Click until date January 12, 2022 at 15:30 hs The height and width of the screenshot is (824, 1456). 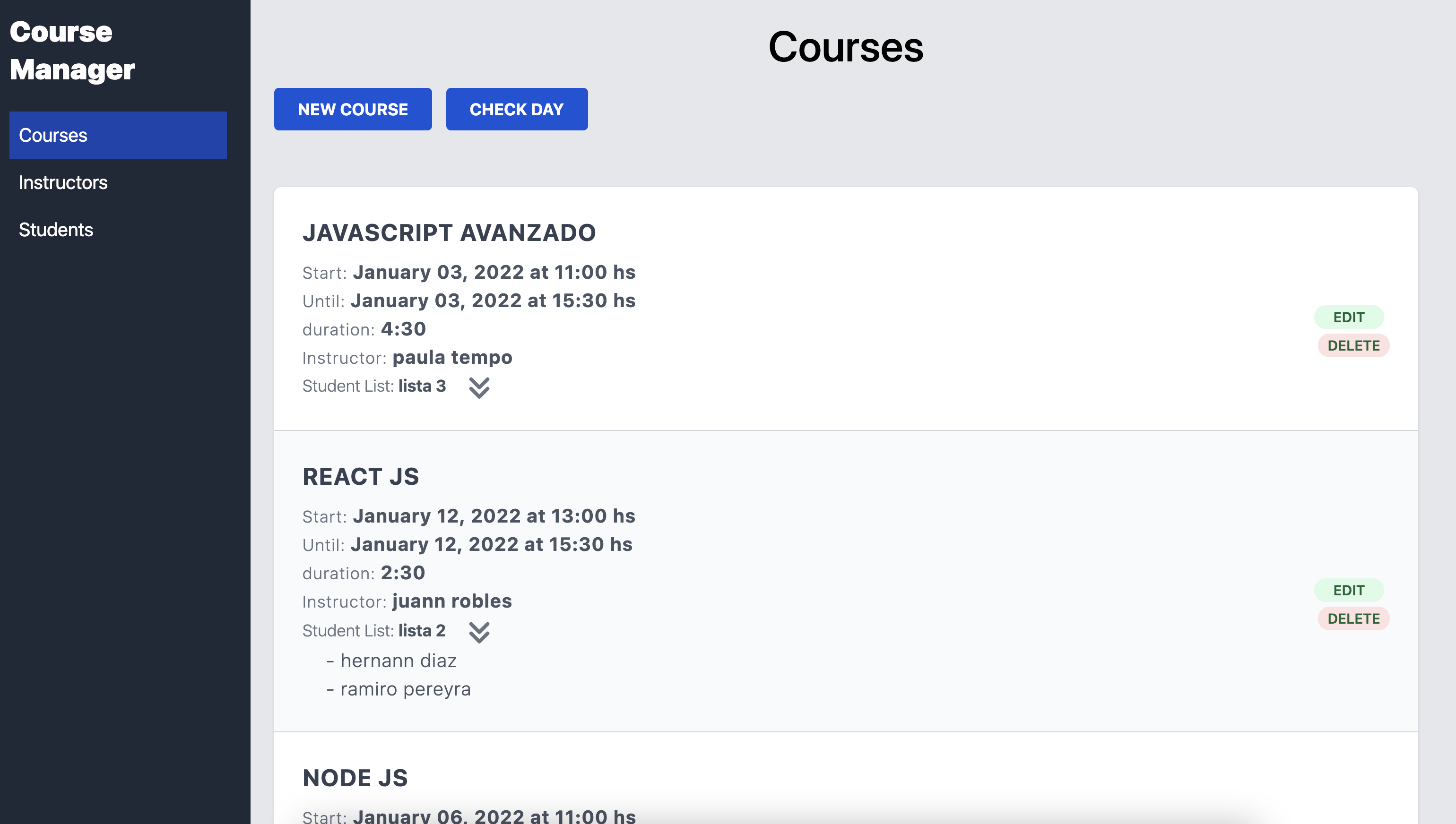tap(491, 544)
